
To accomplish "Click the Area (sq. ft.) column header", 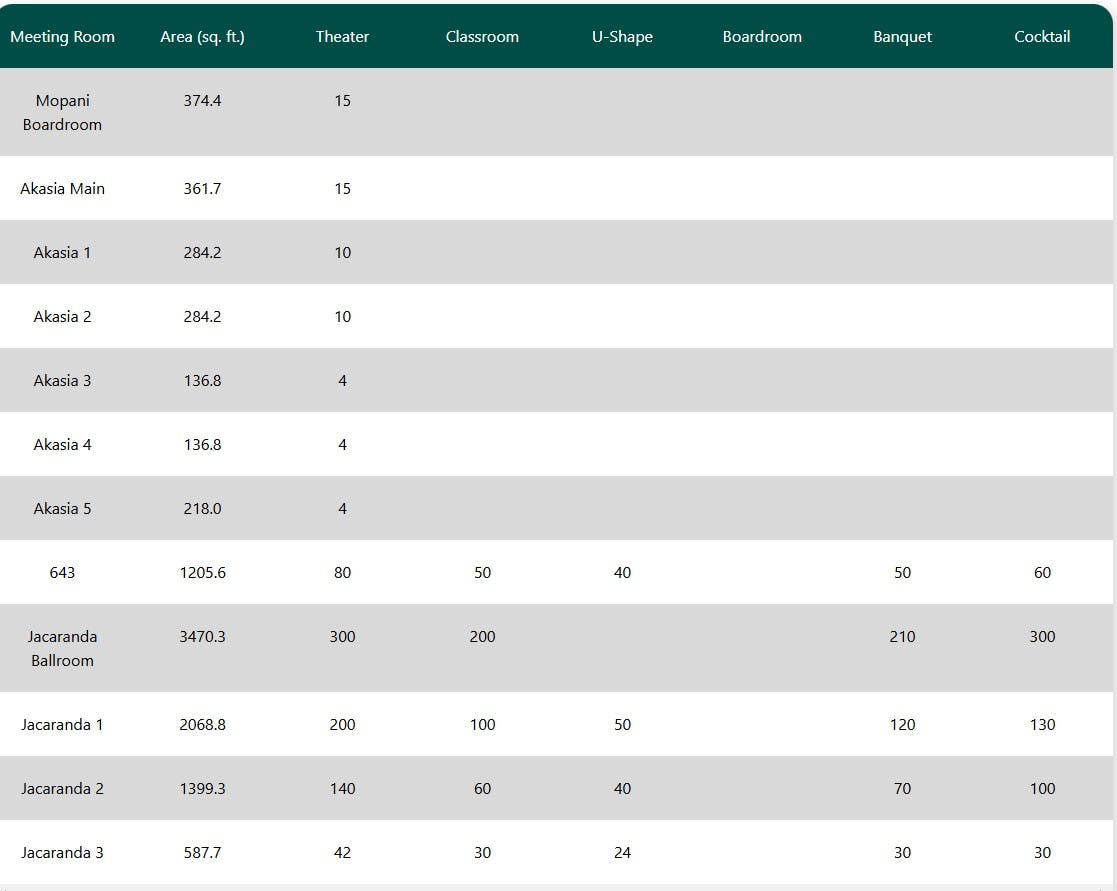I will pyautogui.click(x=202, y=37).
